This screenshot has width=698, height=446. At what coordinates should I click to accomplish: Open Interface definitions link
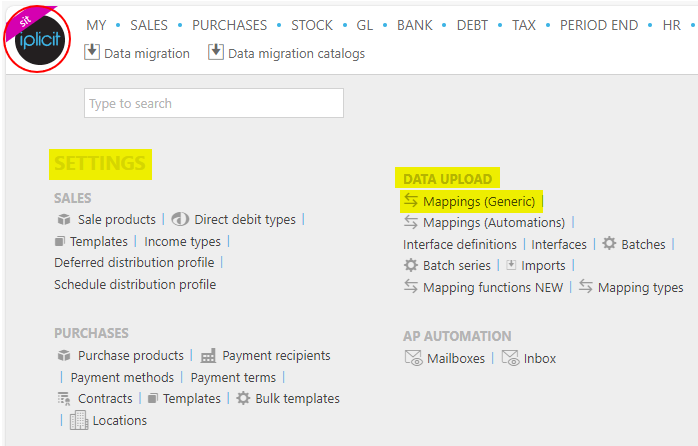click(460, 244)
